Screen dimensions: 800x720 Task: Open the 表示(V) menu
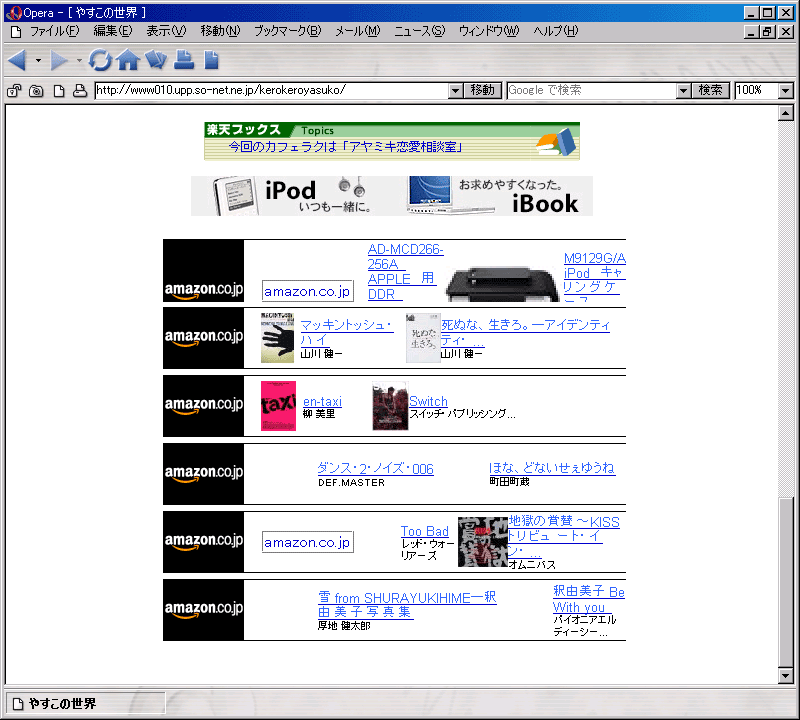[166, 31]
